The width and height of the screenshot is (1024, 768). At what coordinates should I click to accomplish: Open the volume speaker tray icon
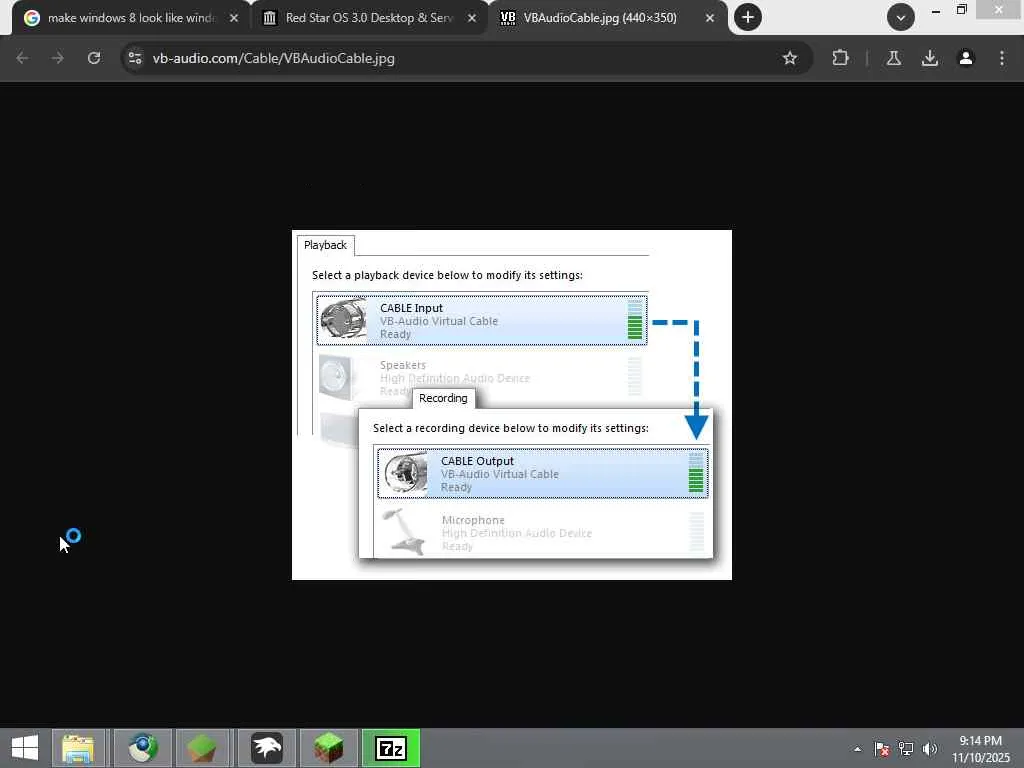[x=929, y=749]
